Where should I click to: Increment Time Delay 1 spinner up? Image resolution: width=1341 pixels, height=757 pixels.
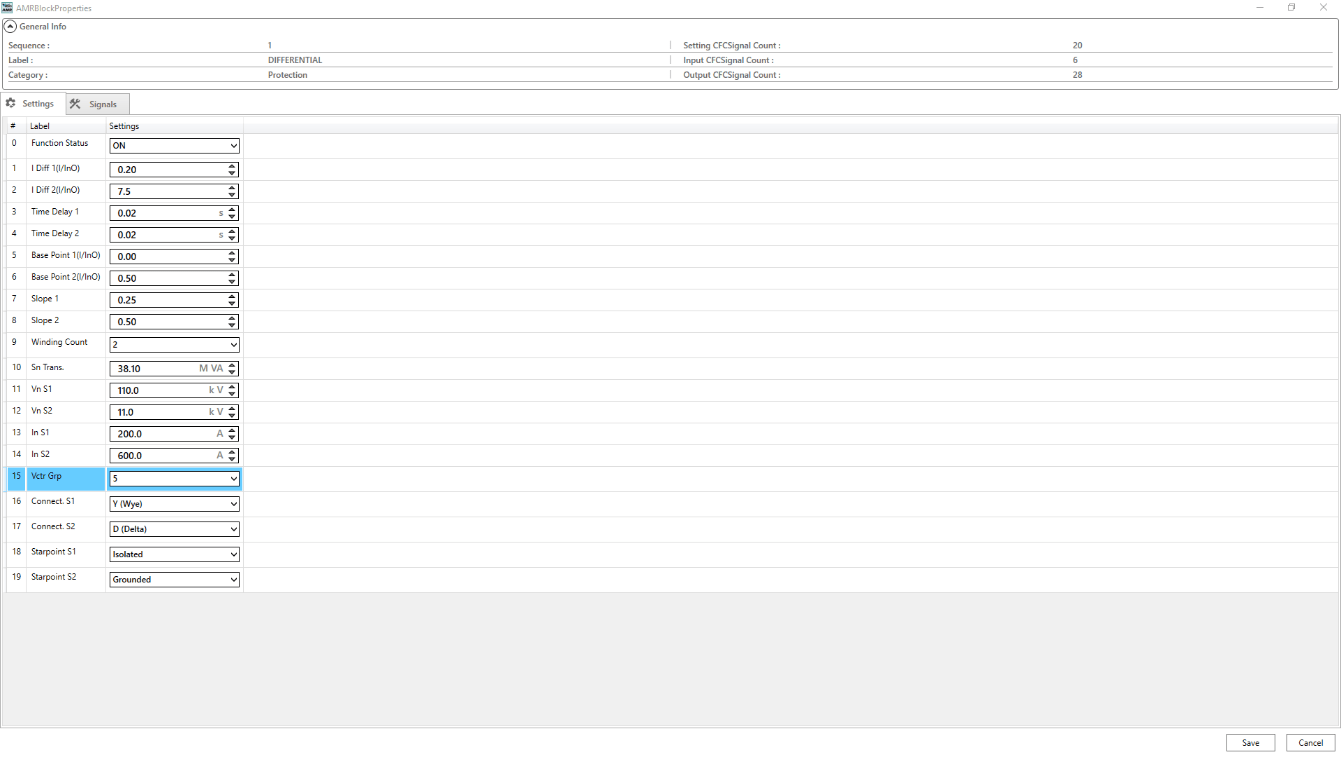click(232, 210)
